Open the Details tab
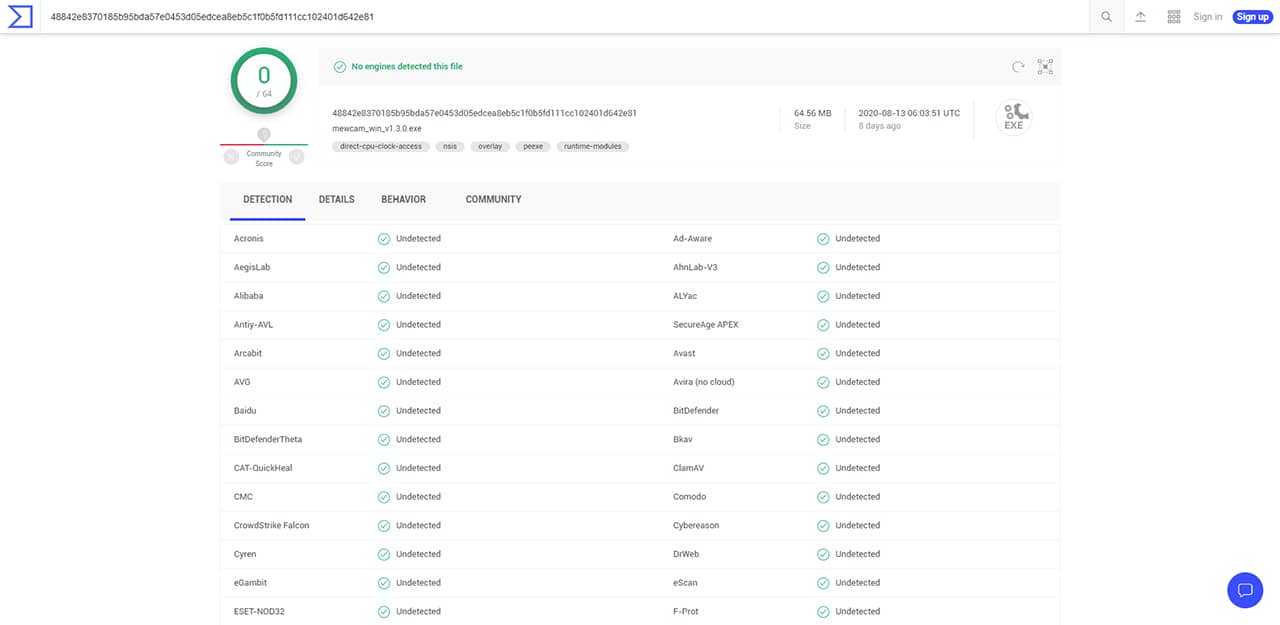 tap(337, 200)
